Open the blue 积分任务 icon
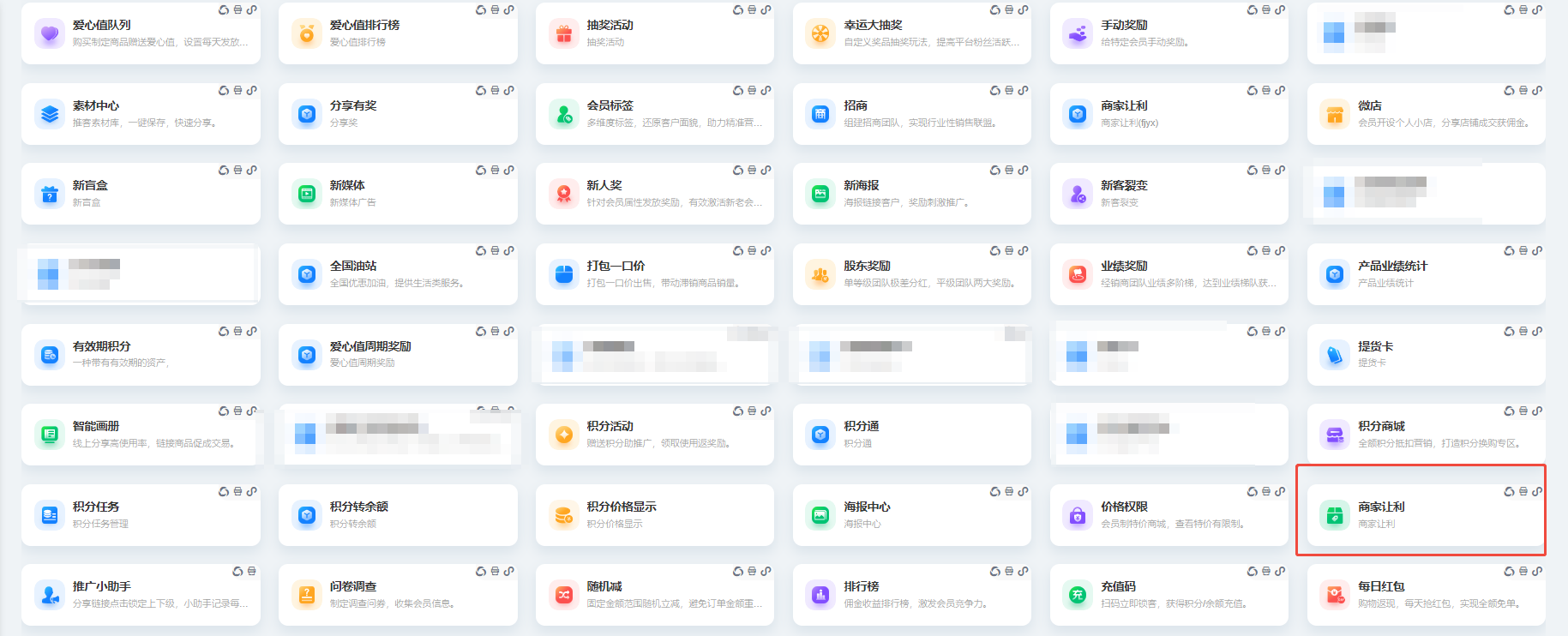Image resolution: width=1568 pixels, height=636 pixels. point(50,515)
